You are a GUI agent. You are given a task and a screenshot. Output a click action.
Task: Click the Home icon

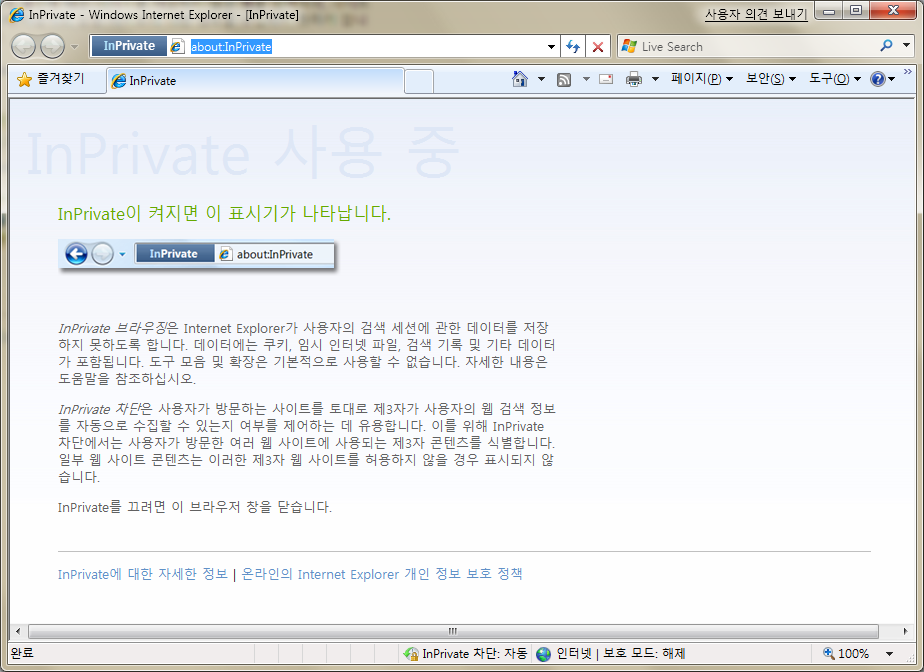point(520,79)
